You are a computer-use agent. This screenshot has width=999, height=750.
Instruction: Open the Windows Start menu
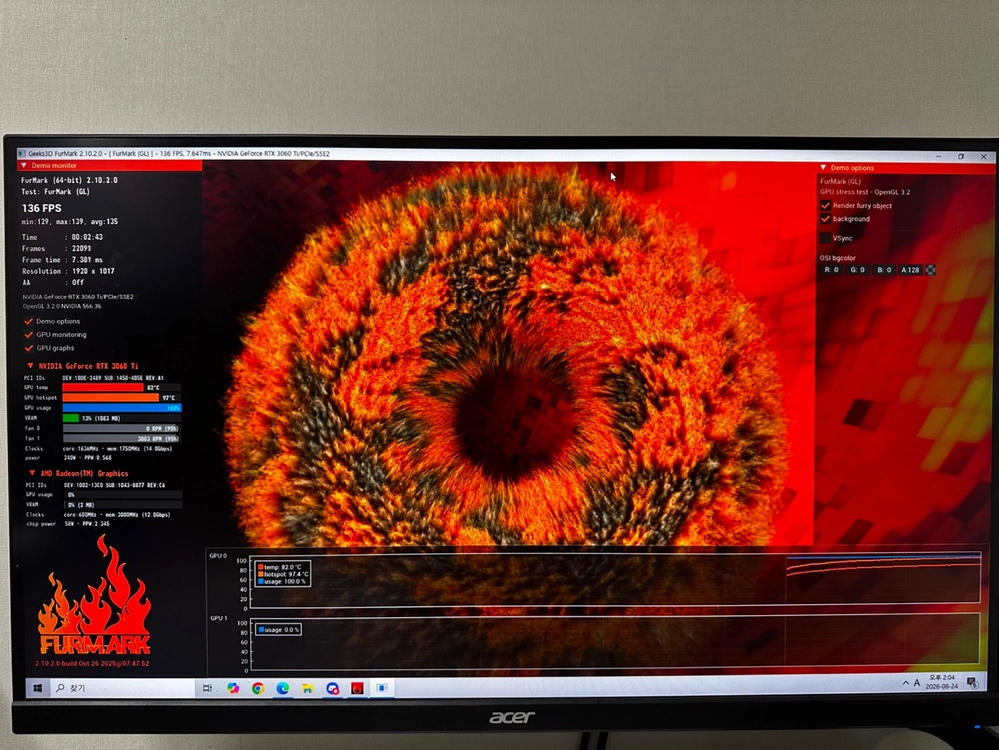[x=38, y=688]
